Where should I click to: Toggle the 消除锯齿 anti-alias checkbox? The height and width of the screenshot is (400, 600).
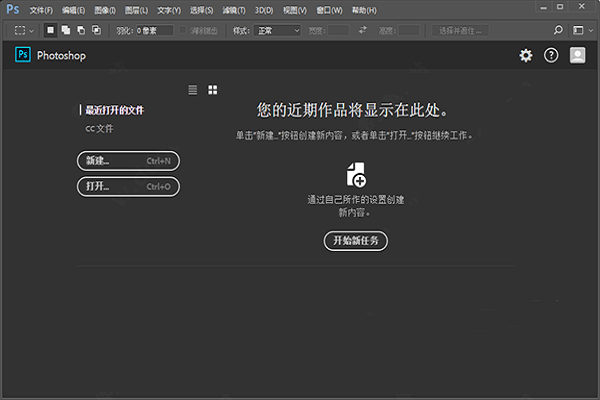pyautogui.click(x=182, y=30)
